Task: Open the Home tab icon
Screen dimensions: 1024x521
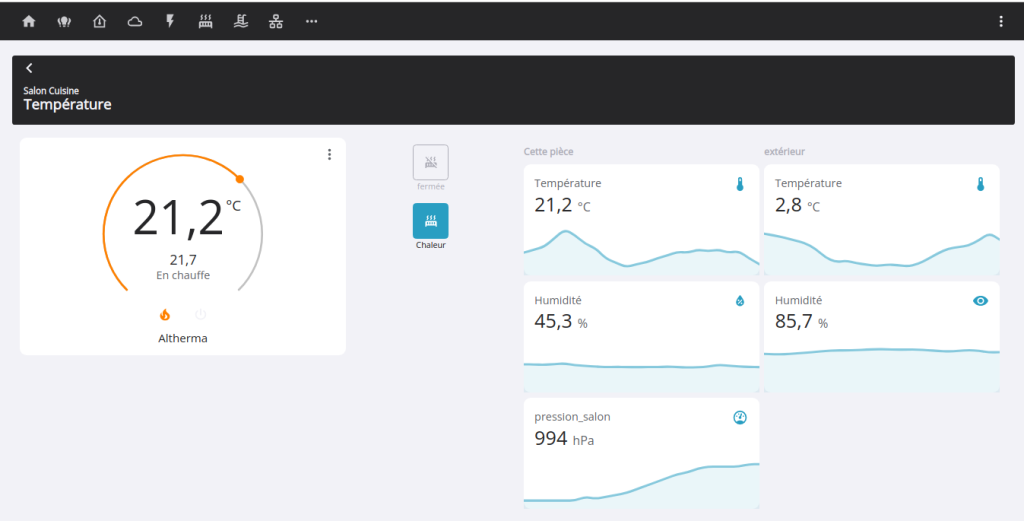Action: click(x=29, y=22)
